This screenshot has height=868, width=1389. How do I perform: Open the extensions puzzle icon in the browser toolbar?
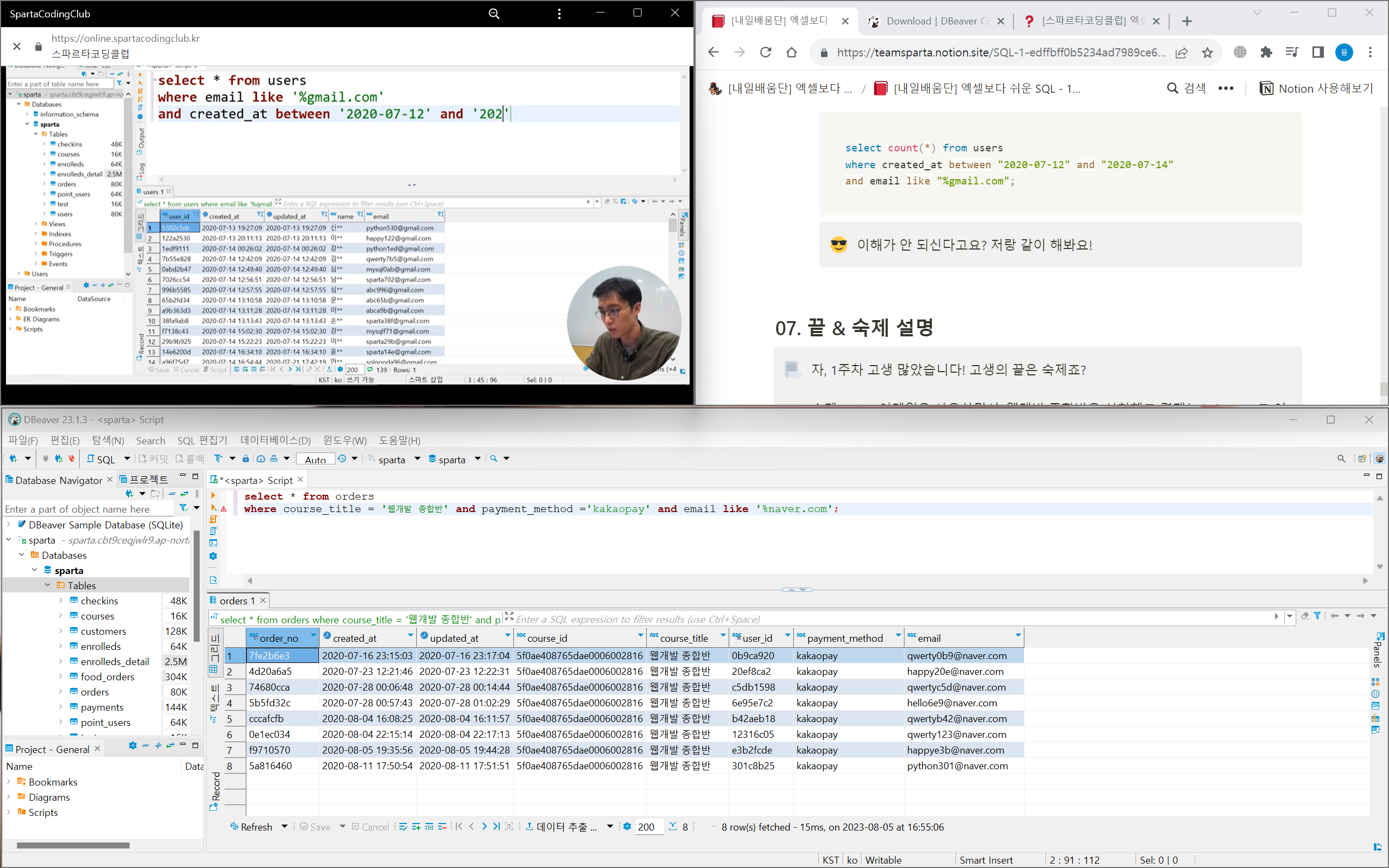click(1266, 52)
